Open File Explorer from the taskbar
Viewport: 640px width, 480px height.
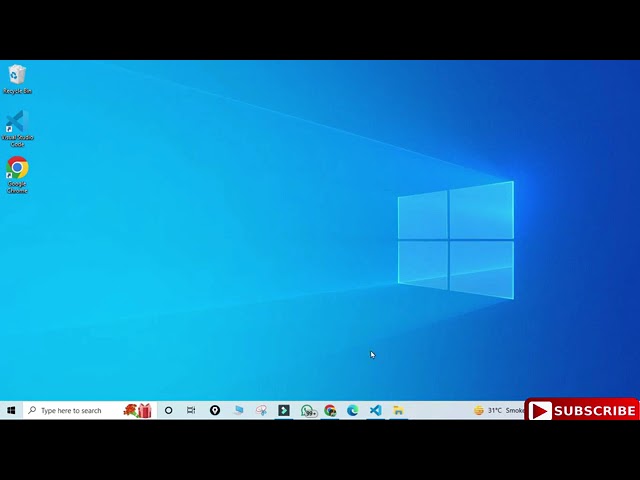[398, 410]
